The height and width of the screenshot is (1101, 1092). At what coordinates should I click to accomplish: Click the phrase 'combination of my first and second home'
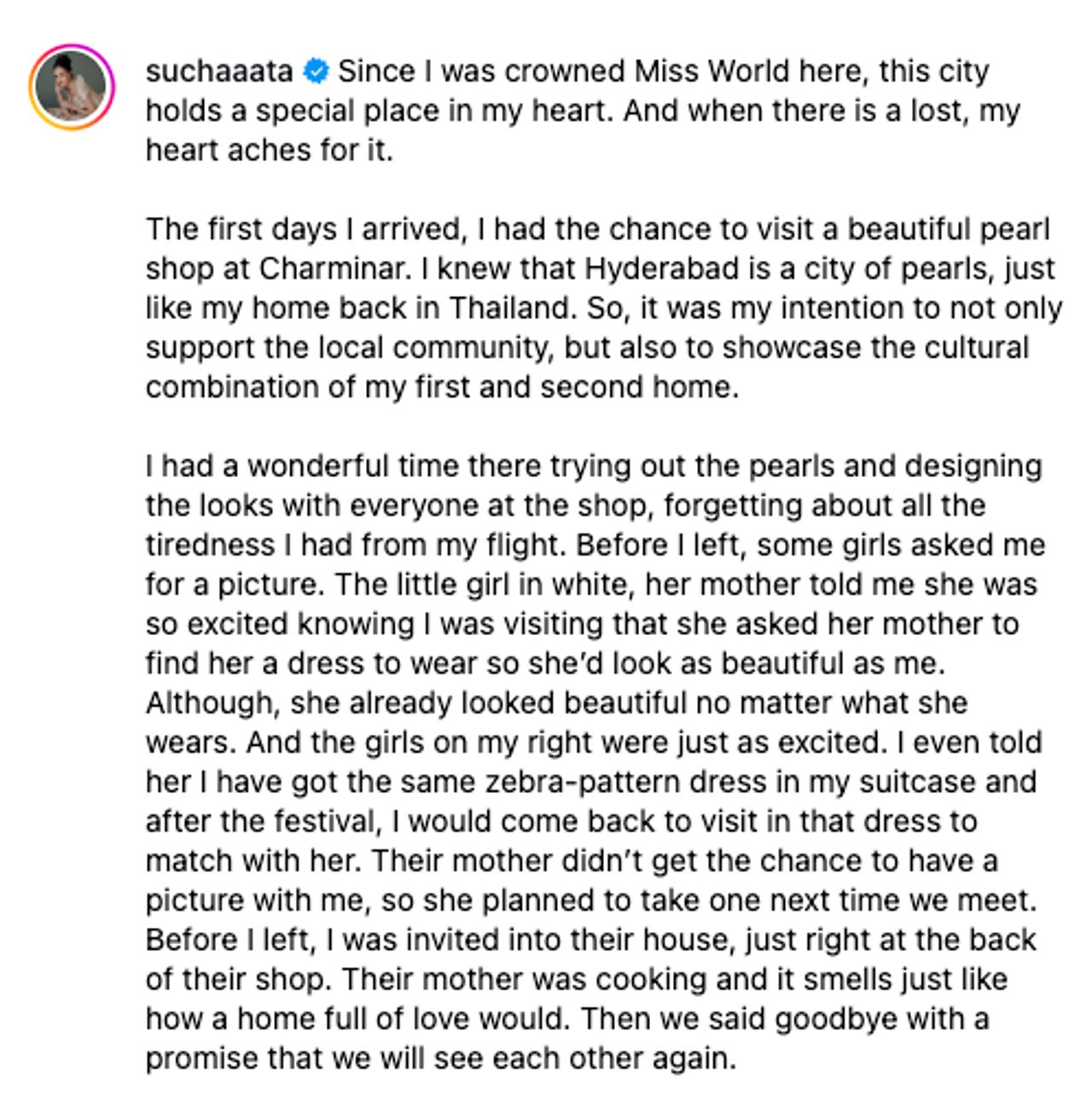440,387
